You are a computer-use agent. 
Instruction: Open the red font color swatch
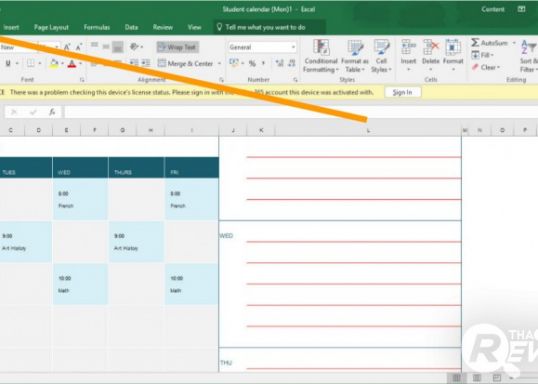72,64
